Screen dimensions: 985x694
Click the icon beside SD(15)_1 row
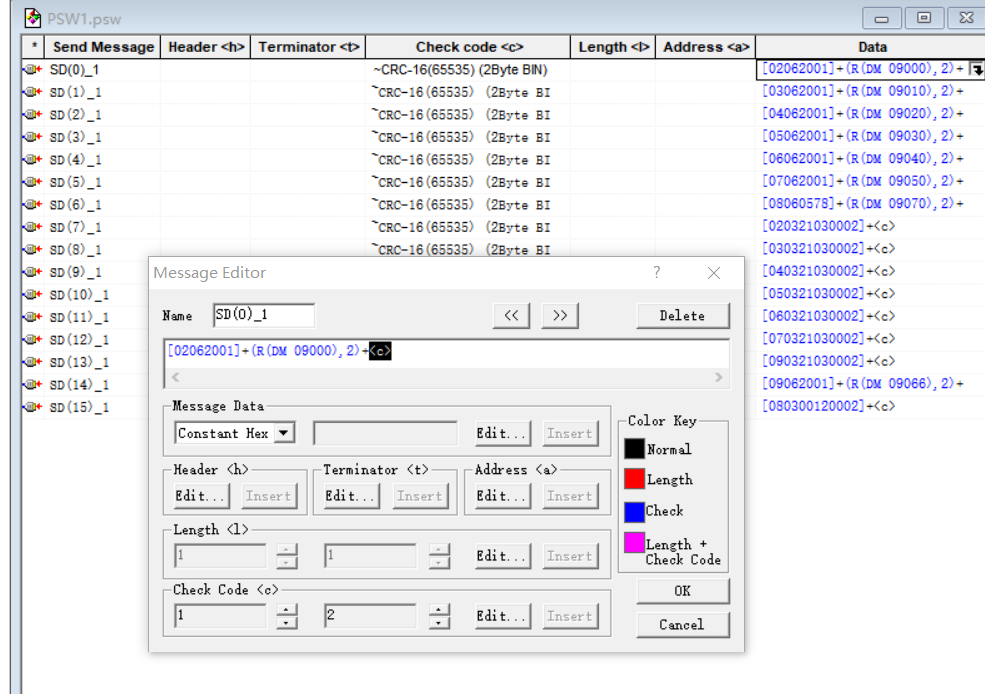(x=33, y=408)
